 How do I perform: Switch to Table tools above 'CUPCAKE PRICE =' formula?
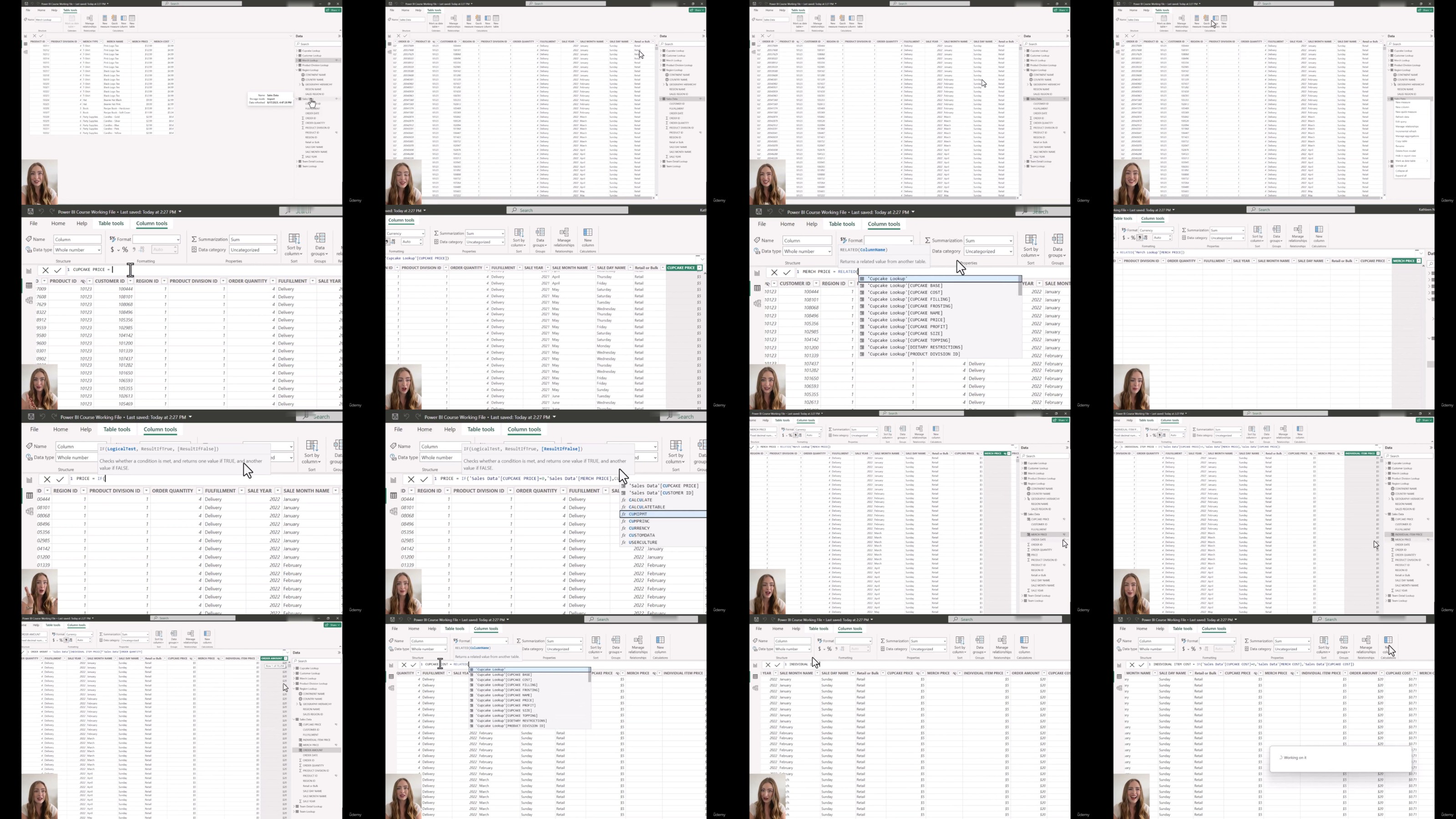tap(111, 224)
